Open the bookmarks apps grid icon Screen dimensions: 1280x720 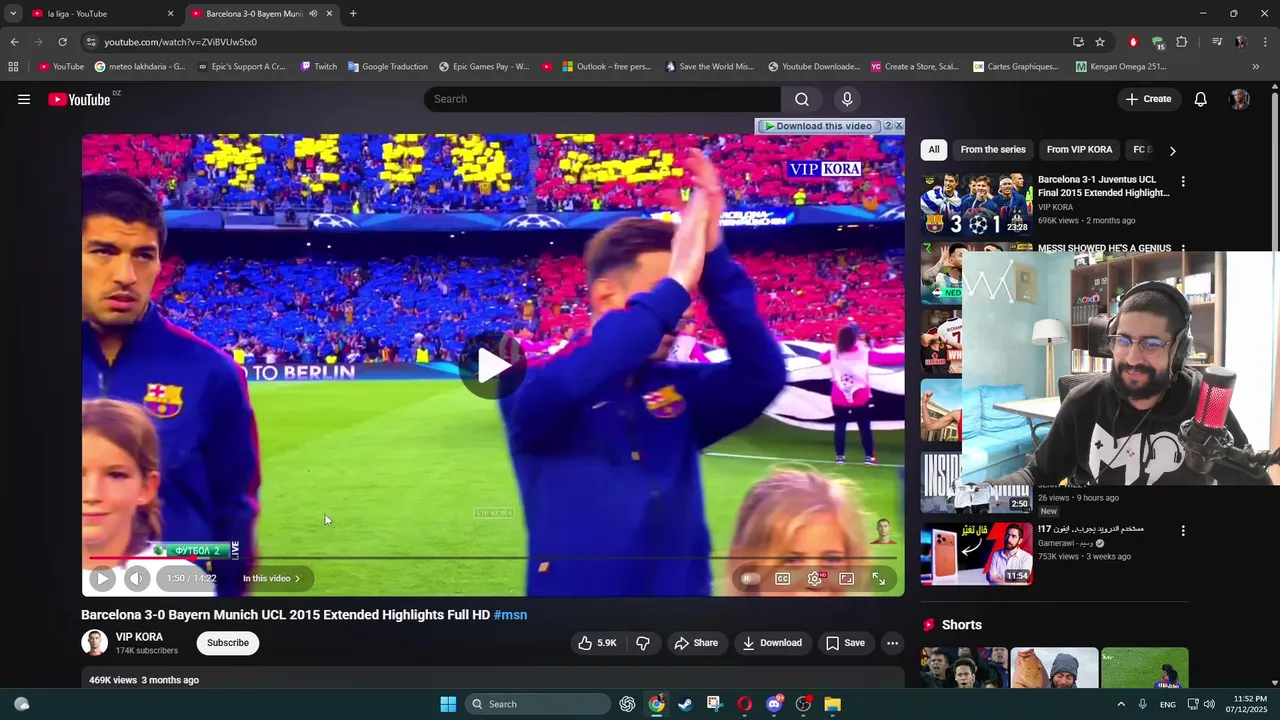13,67
